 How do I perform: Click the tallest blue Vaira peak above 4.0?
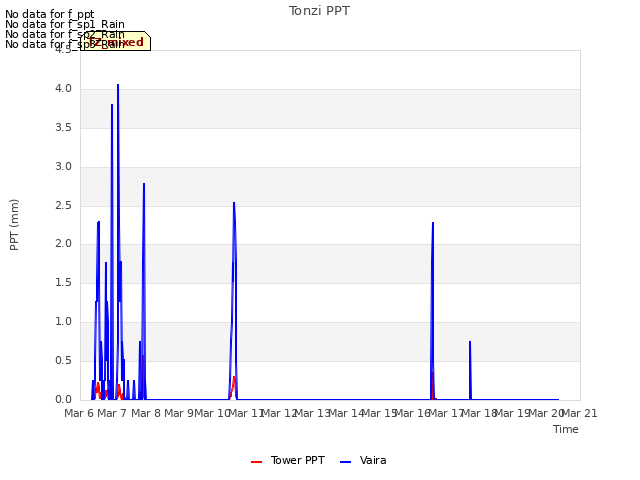118,85
